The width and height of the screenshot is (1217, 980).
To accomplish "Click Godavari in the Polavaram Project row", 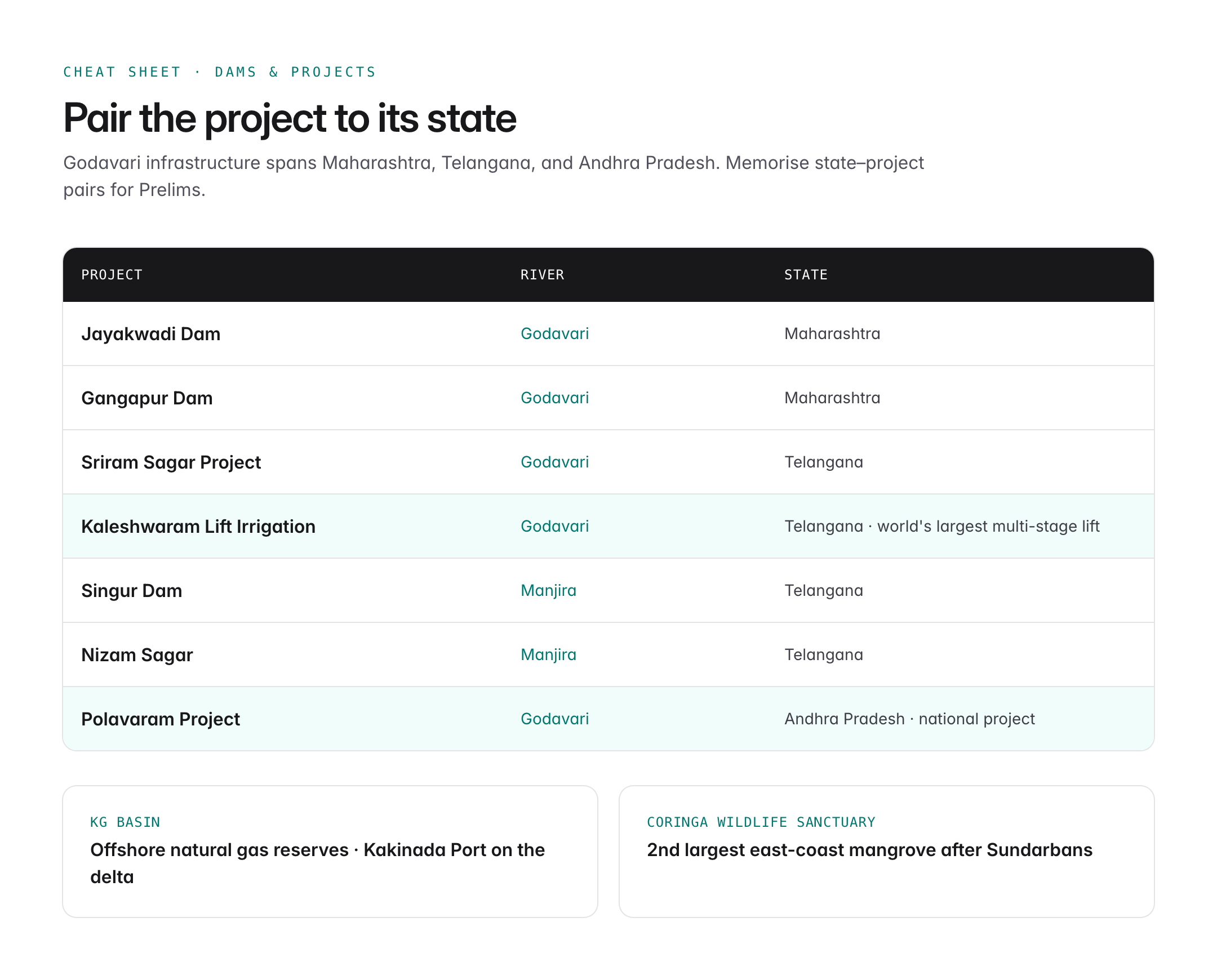I will pyautogui.click(x=554, y=719).
